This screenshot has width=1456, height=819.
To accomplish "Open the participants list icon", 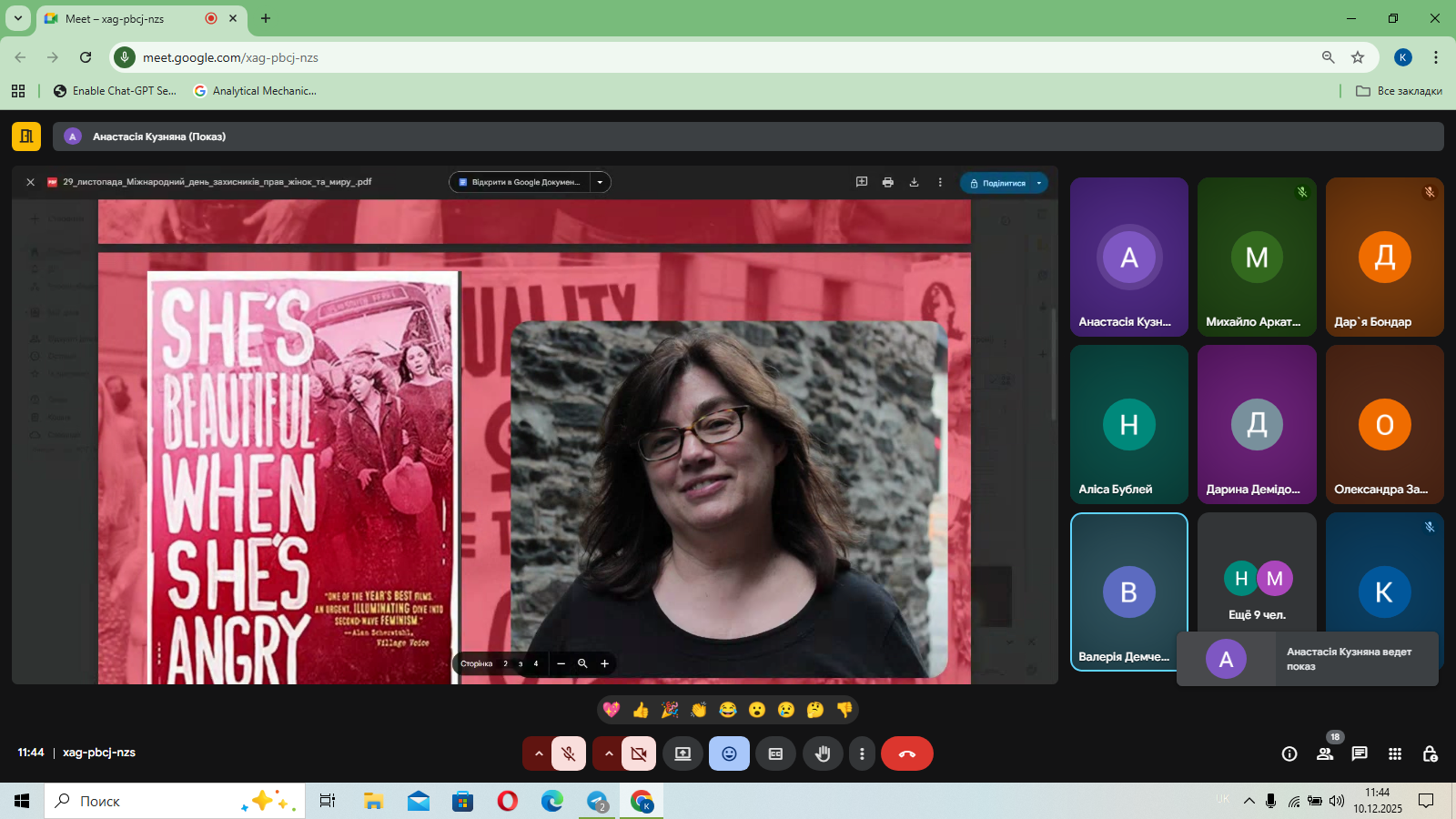I will click(1325, 753).
